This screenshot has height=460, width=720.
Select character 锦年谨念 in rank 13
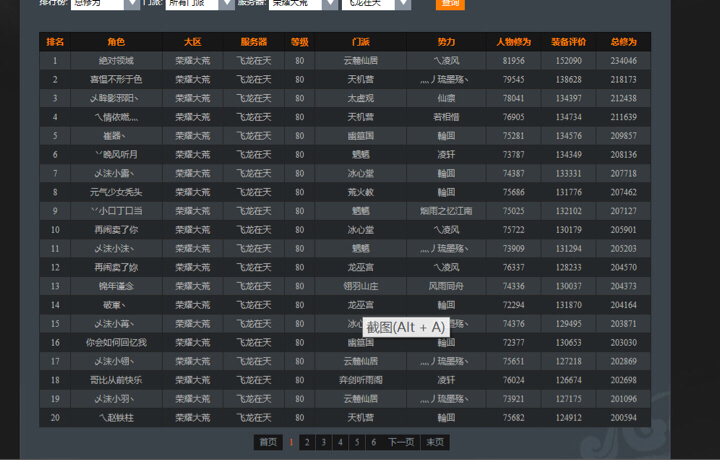click(116, 286)
